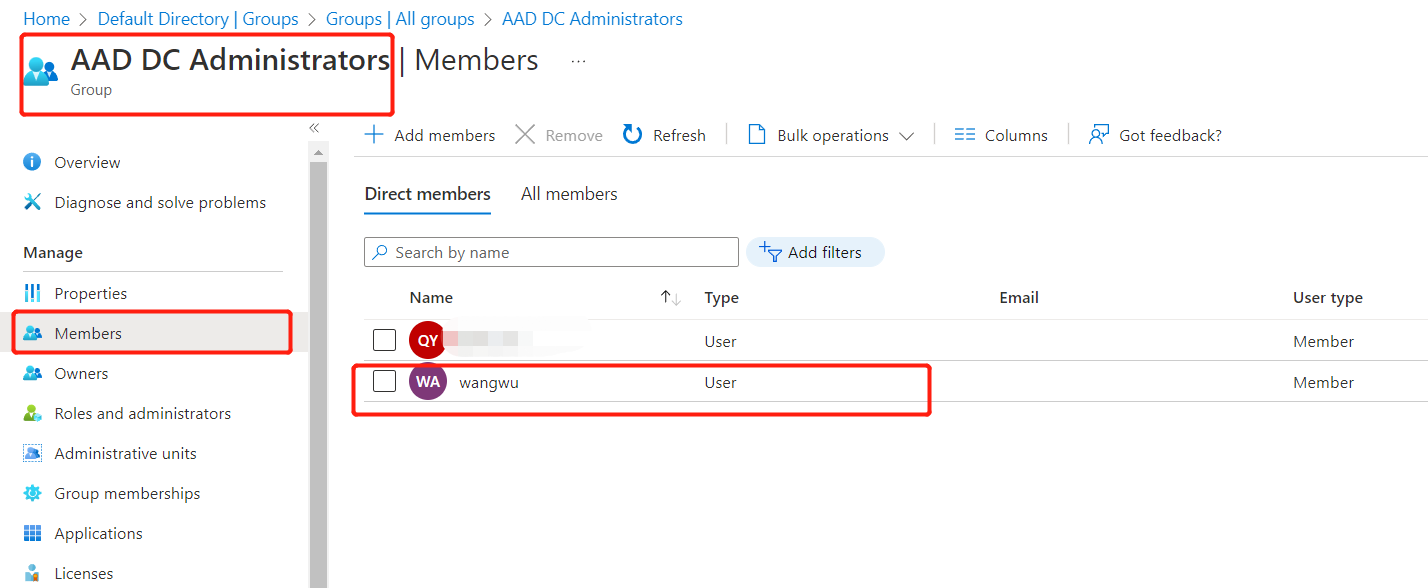Expand the Bulk operations dropdown chevron
The image size is (1428, 588).
pos(906,136)
